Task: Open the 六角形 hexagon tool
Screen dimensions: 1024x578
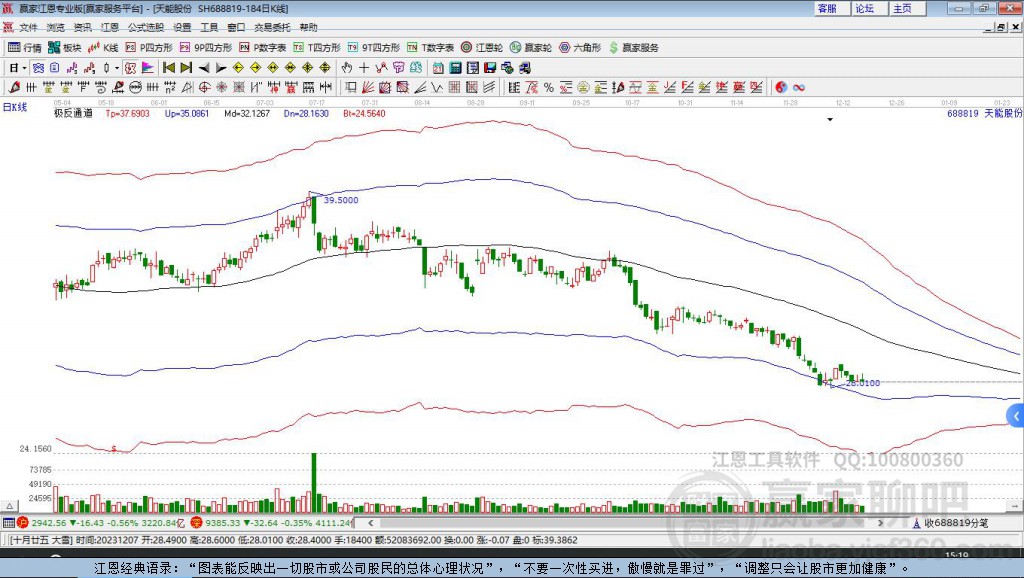Action: click(x=580, y=48)
